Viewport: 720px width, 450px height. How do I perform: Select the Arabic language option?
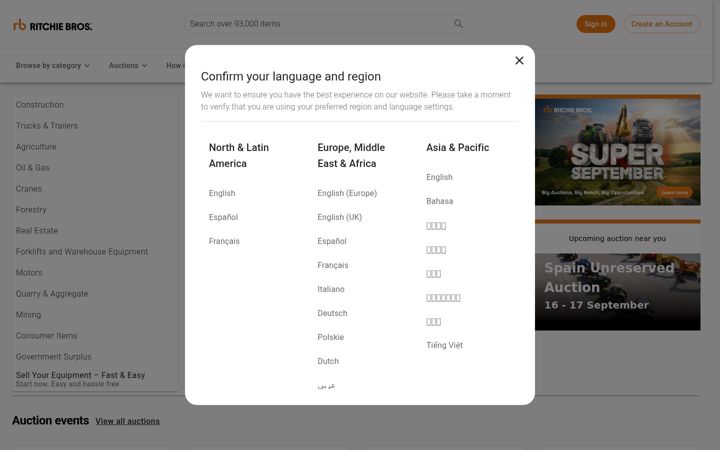[x=326, y=386]
